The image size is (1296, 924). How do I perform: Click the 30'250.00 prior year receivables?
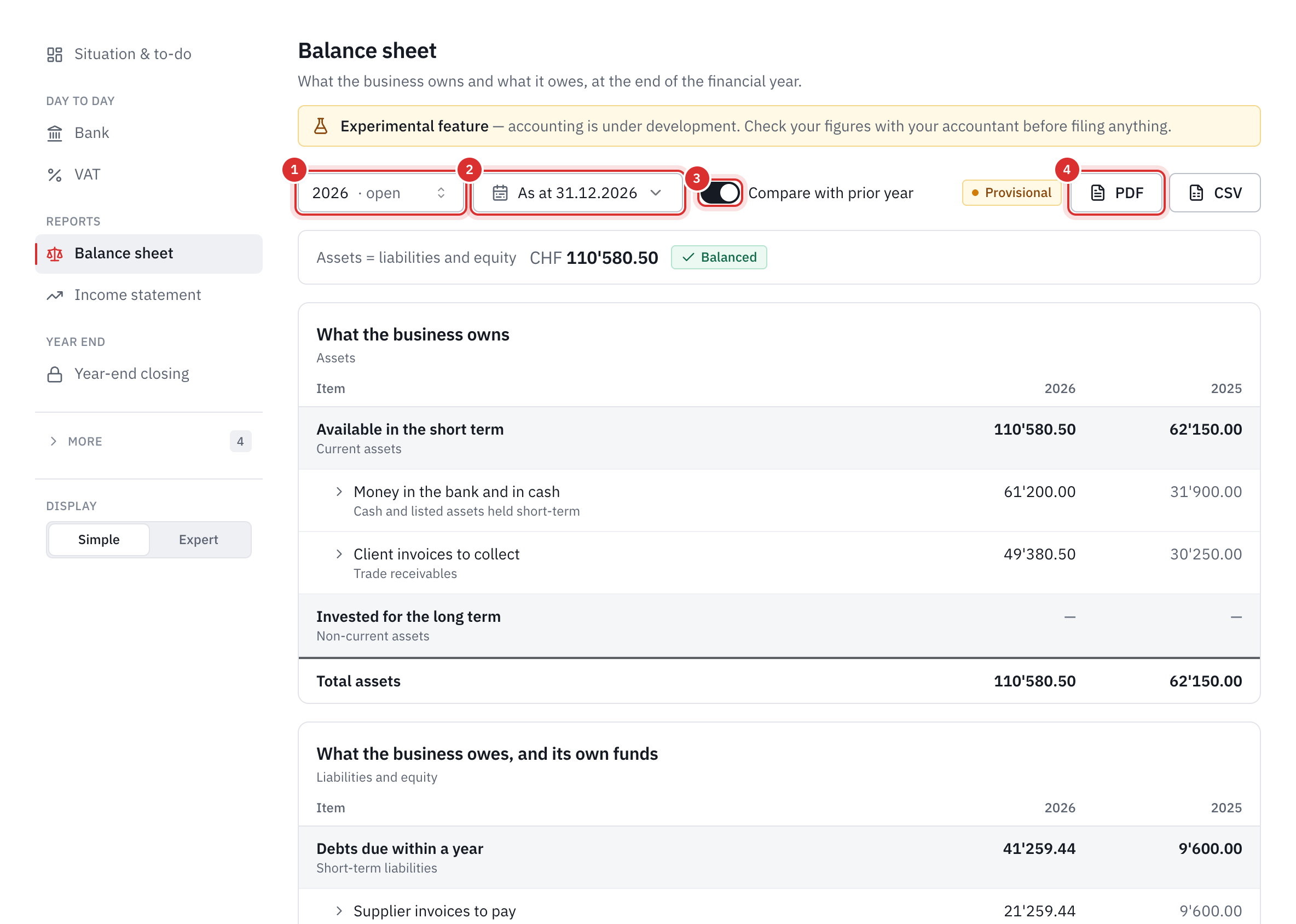click(x=1206, y=554)
